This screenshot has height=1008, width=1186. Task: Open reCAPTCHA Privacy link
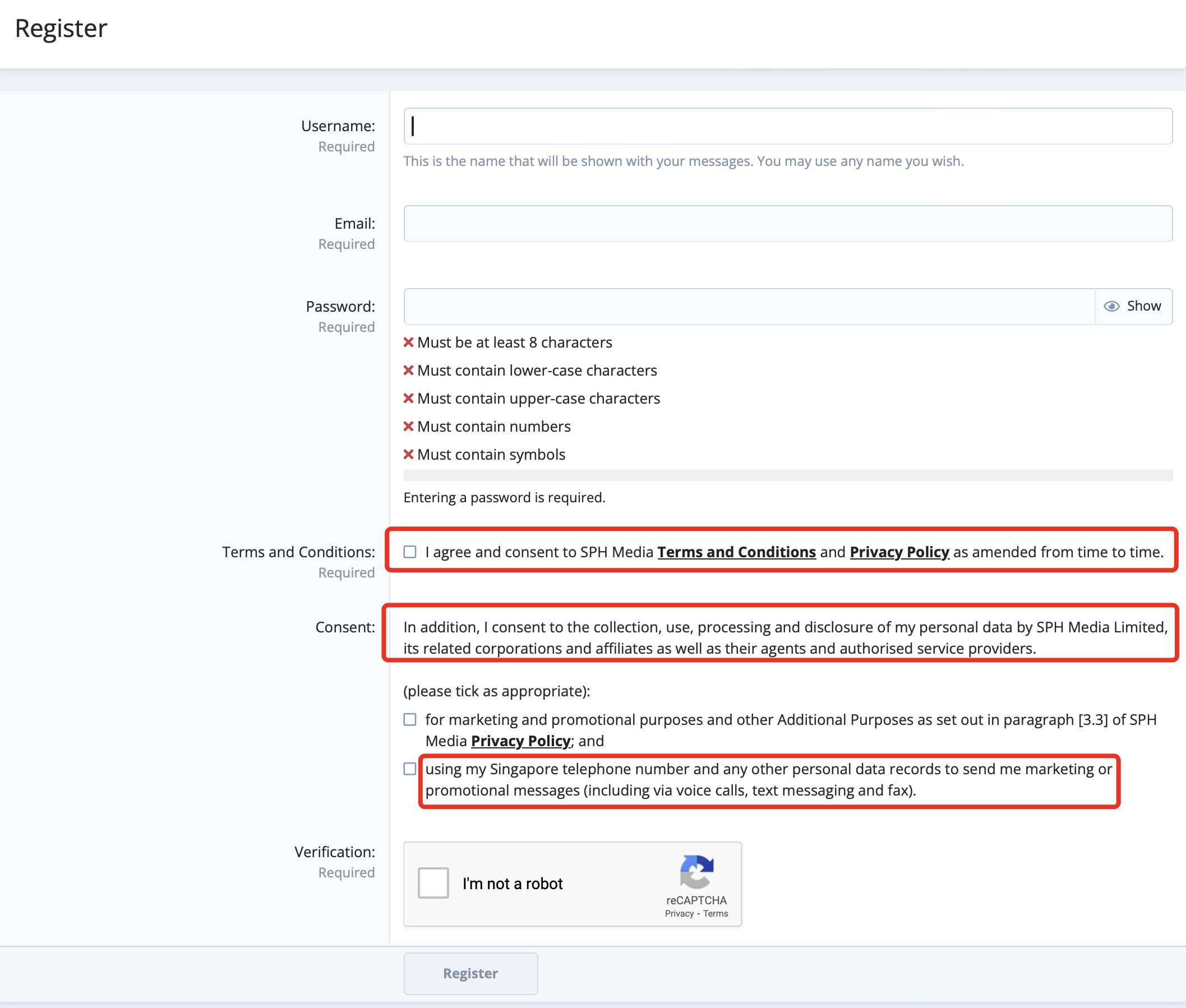[x=679, y=913]
